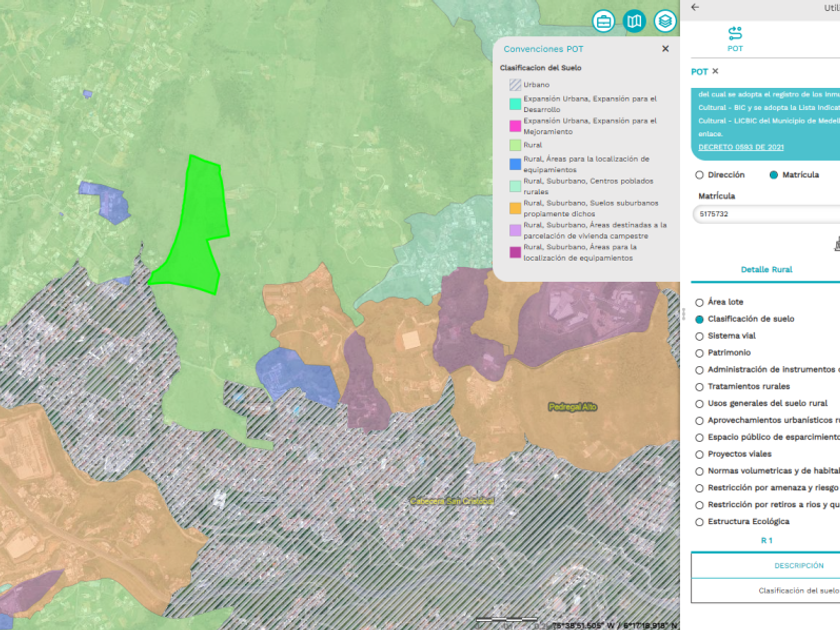The image size is (840, 630).
Task: Switch to the Detalle Rural tab
Action: 766,269
